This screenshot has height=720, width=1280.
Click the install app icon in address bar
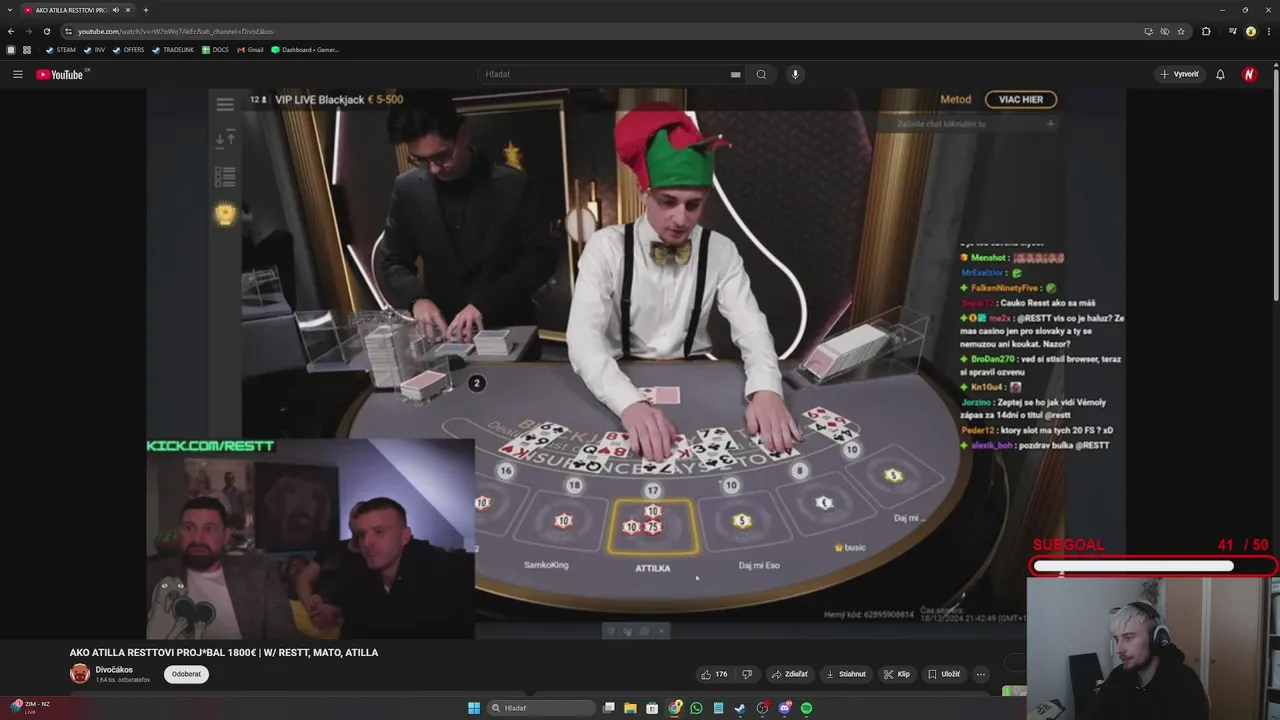point(1149,31)
